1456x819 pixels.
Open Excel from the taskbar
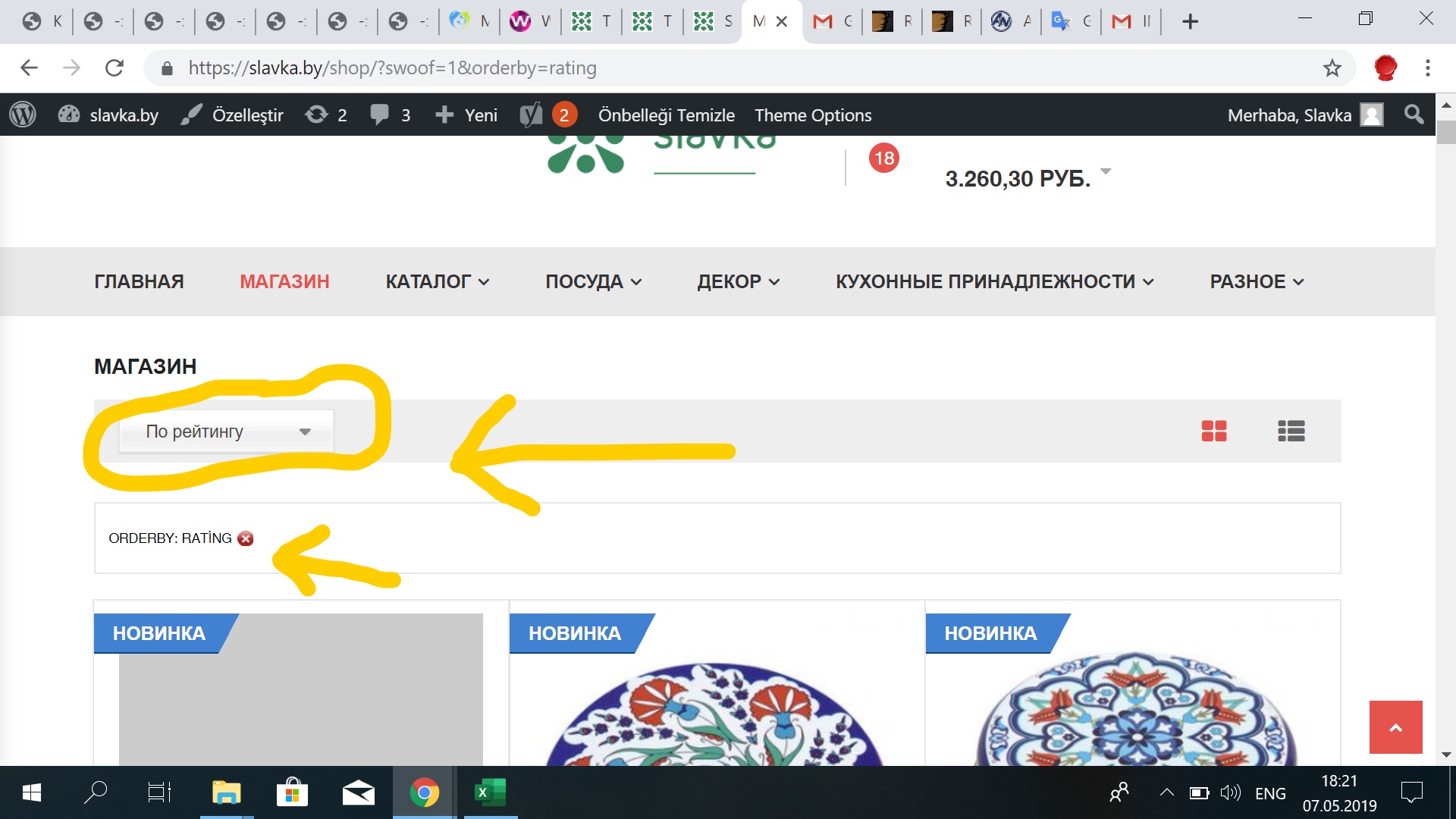[x=490, y=792]
